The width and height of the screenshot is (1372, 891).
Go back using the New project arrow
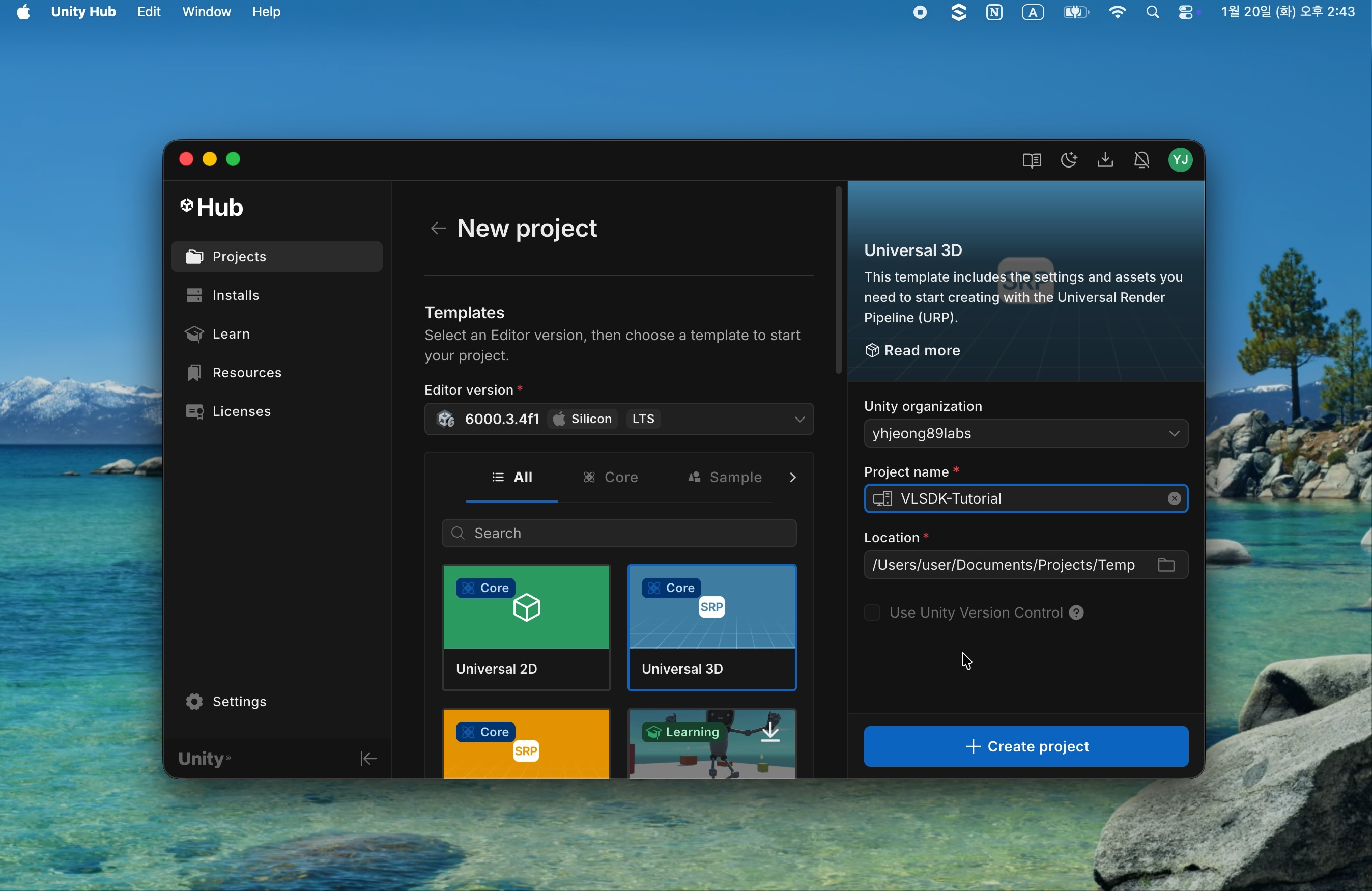(438, 229)
